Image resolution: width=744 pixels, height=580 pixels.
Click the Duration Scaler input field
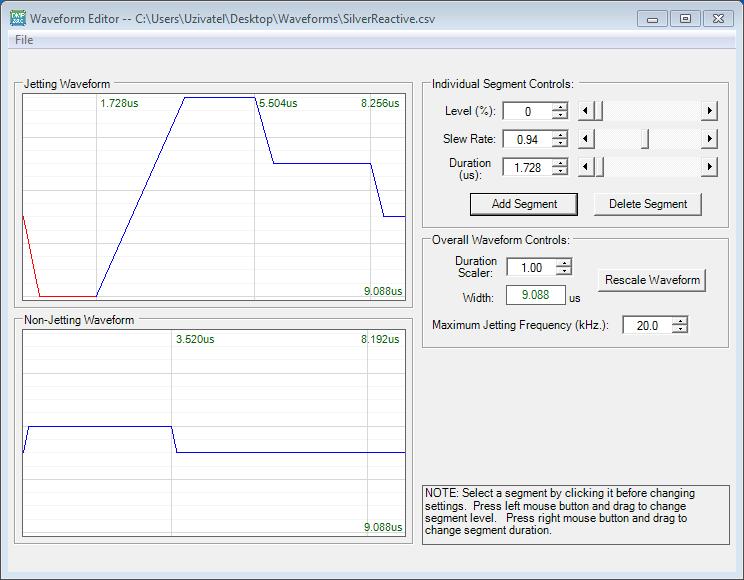click(x=531, y=268)
